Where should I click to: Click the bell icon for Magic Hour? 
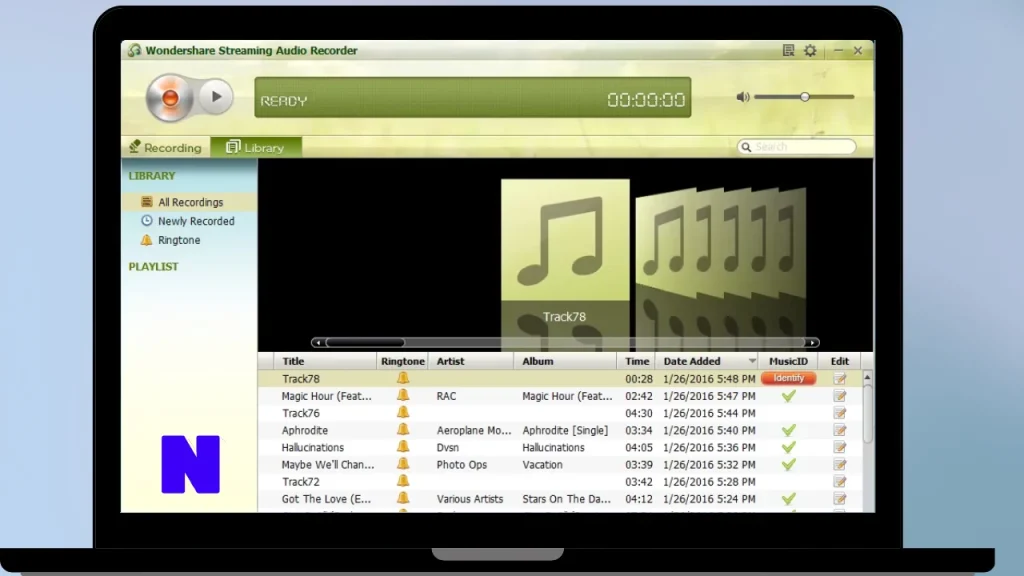coord(403,395)
